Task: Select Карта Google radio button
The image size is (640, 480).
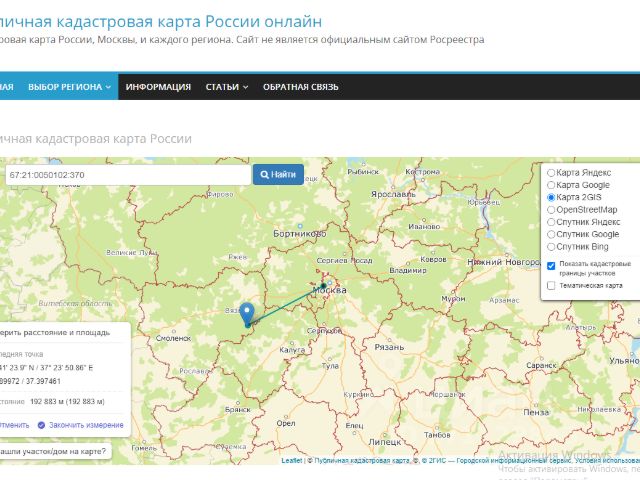Action: 551,185
